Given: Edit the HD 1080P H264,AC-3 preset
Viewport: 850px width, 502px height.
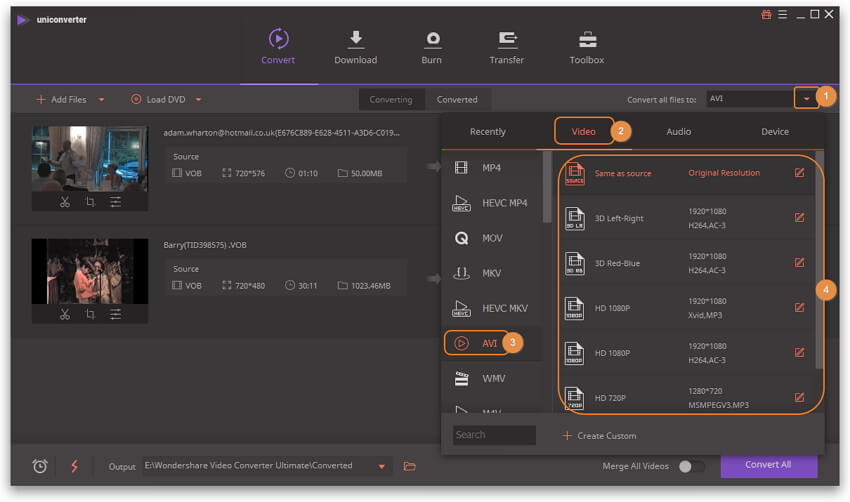Looking at the screenshot, I should [x=799, y=353].
